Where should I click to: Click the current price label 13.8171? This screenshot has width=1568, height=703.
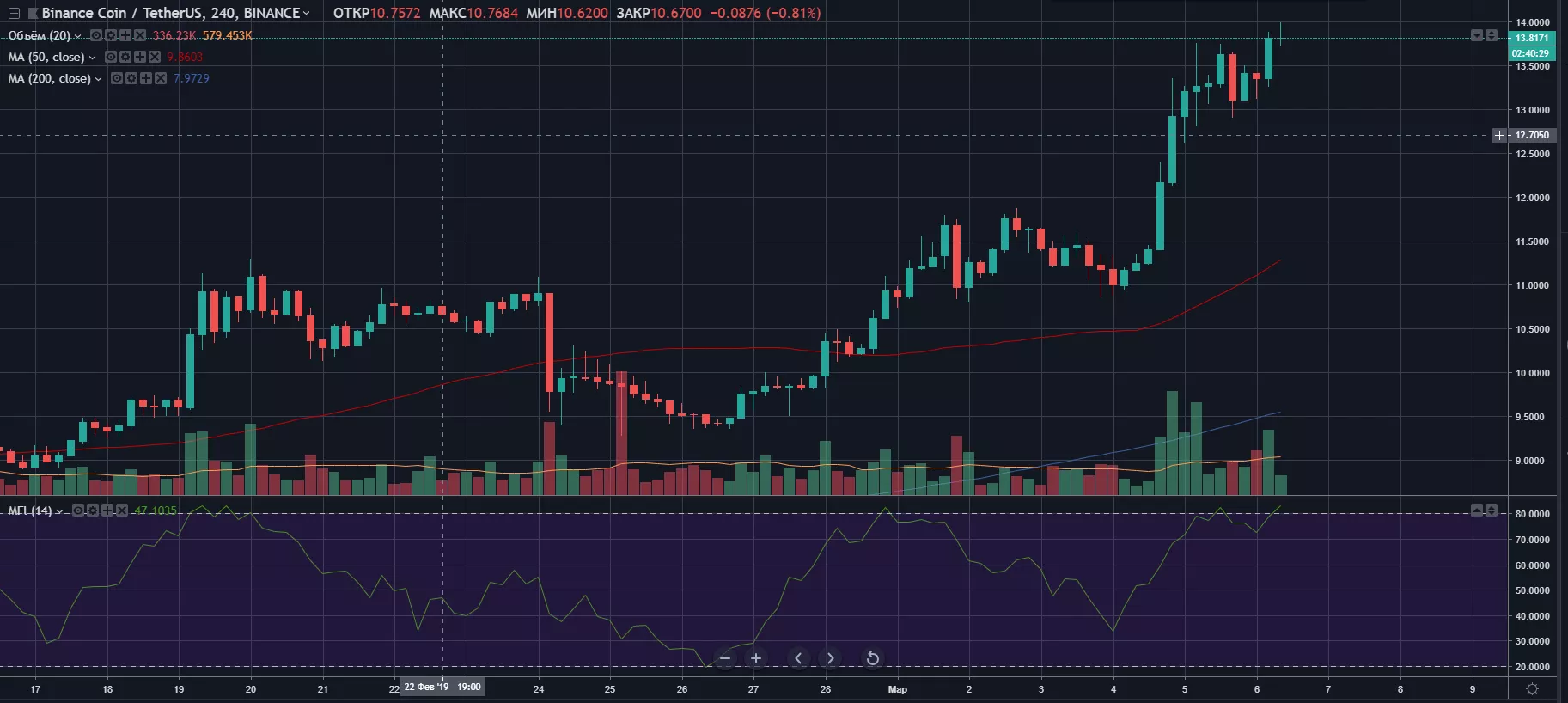tap(1532, 38)
